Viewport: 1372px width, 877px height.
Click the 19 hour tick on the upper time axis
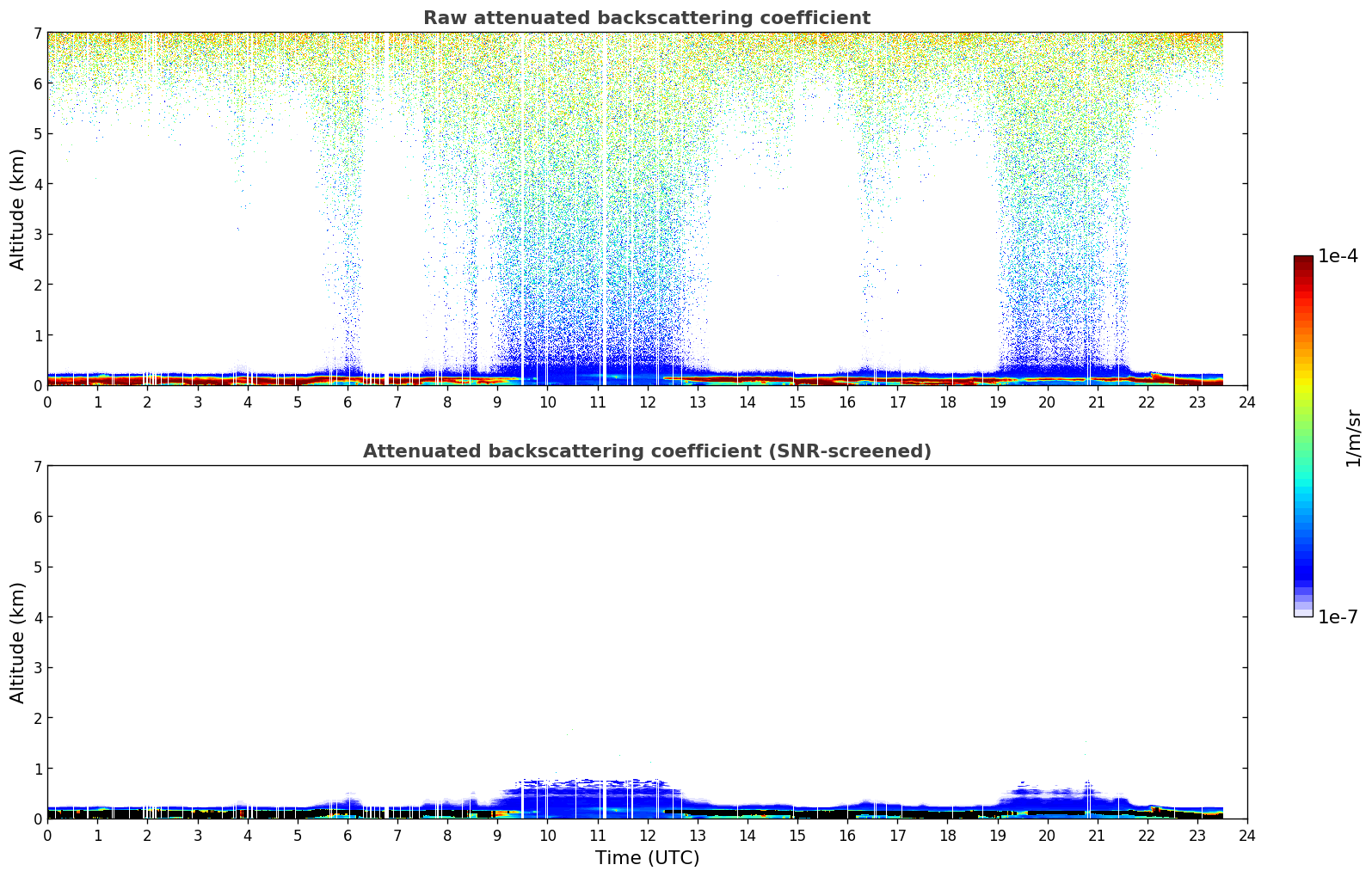coord(997,402)
